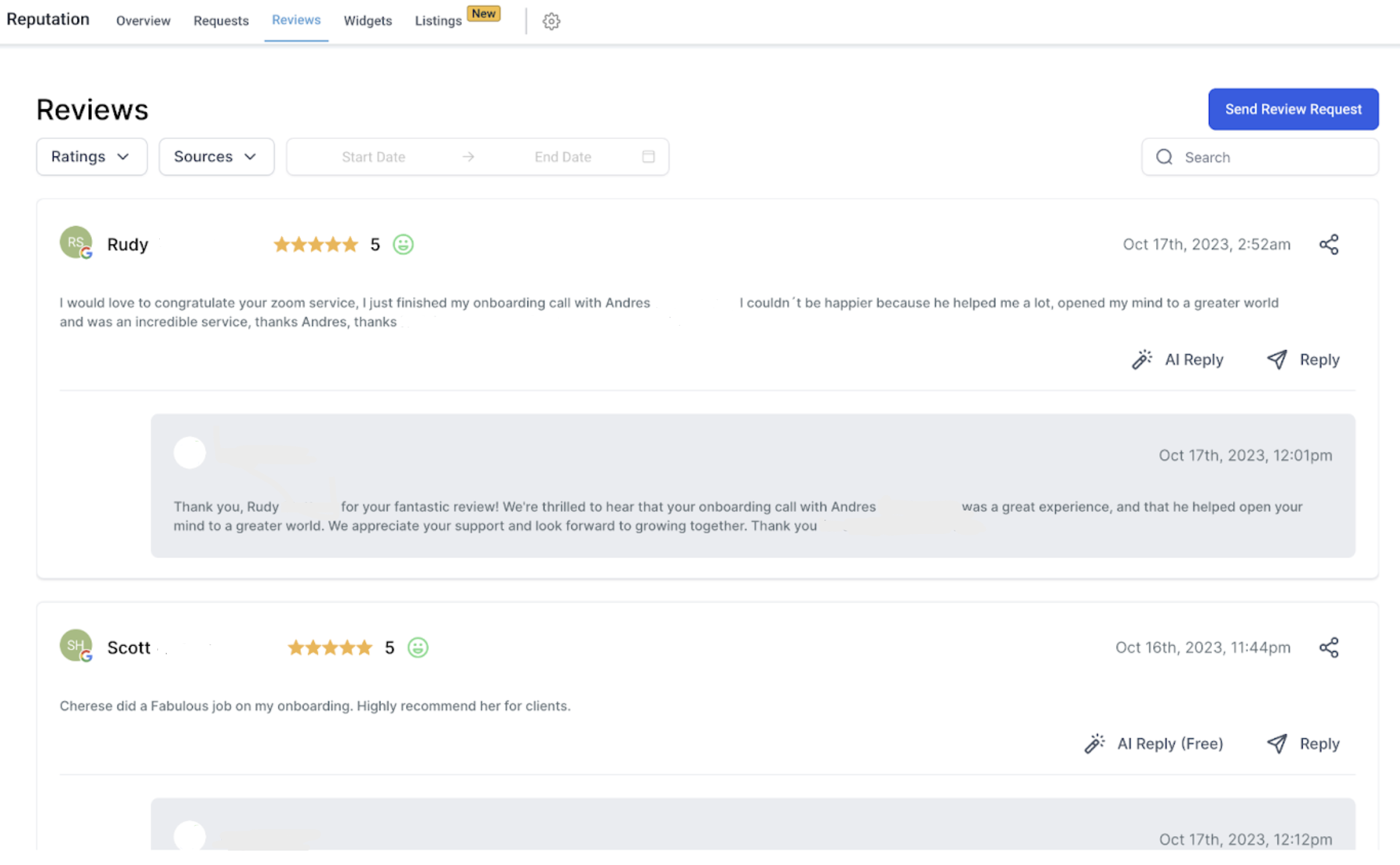Expand the Sources filter dropdown
1400x865 pixels.
click(216, 157)
